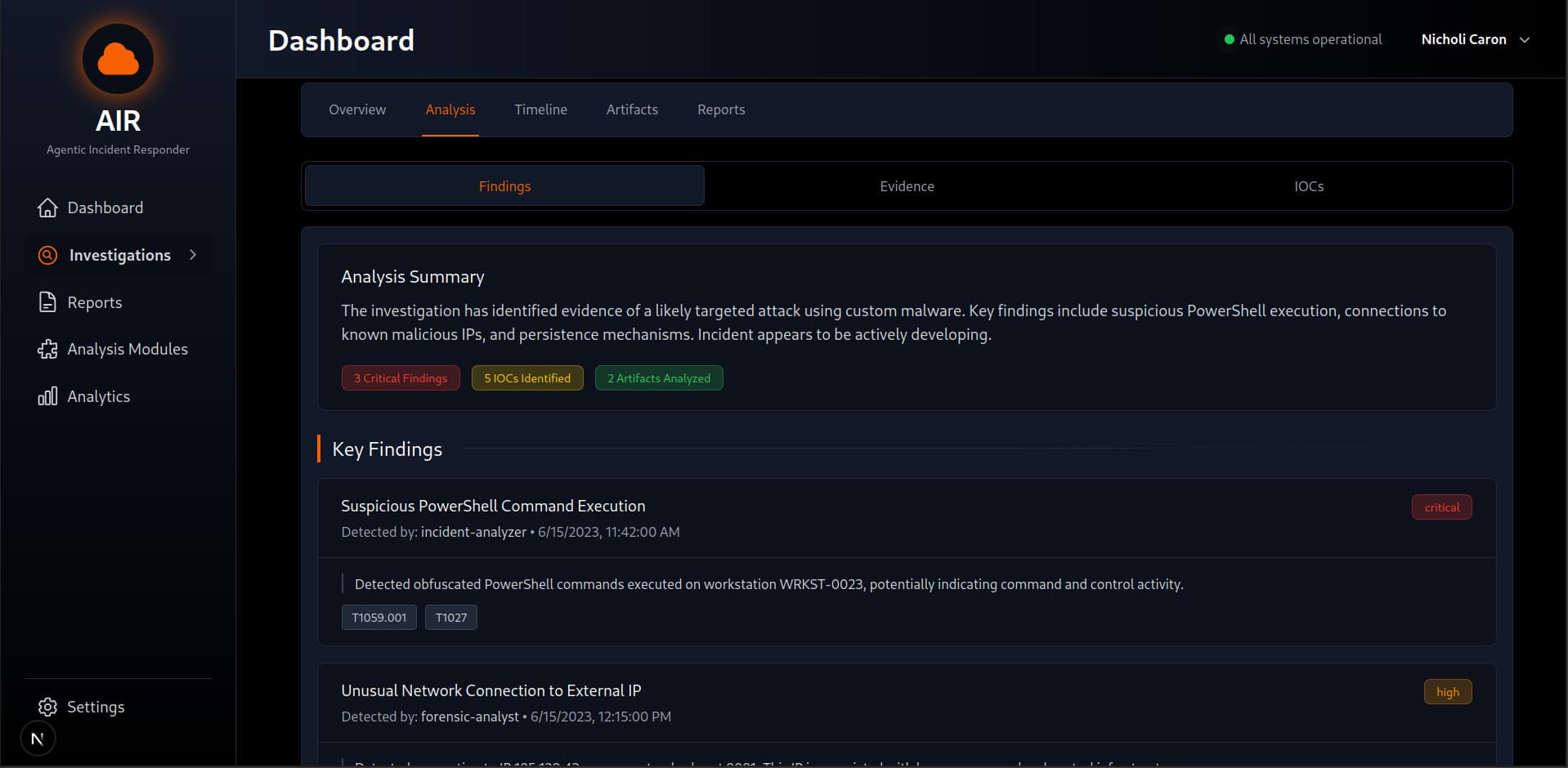Image resolution: width=1568 pixels, height=768 pixels.
Task: Click the Agentic Incident Responder subtitle
Action: click(118, 150)
